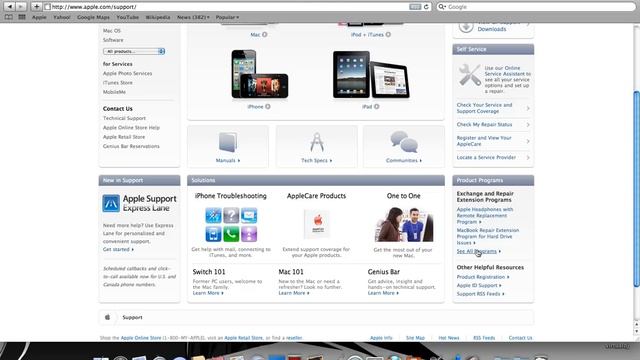Expand Check Your Service and Support Coverage

(493, 108)
